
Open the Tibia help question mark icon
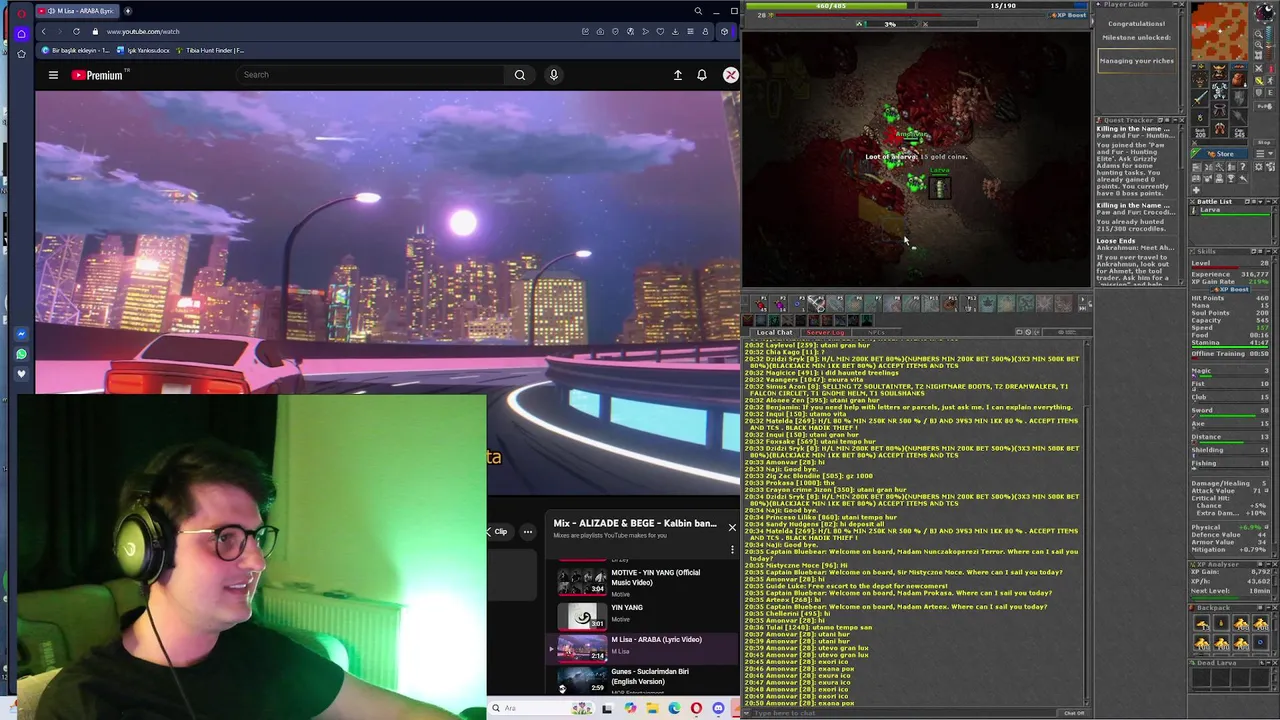click(x=1242, y=167)
